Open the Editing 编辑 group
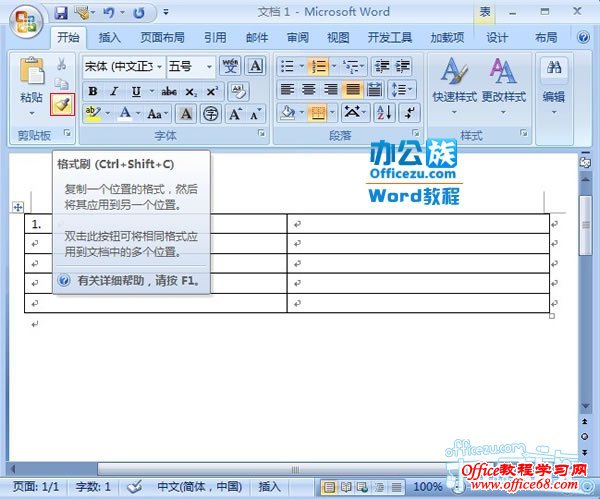 554,85
